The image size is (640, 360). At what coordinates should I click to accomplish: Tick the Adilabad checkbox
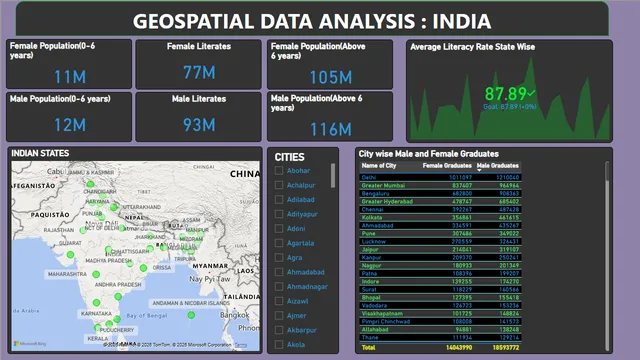(x=279, y=200)
